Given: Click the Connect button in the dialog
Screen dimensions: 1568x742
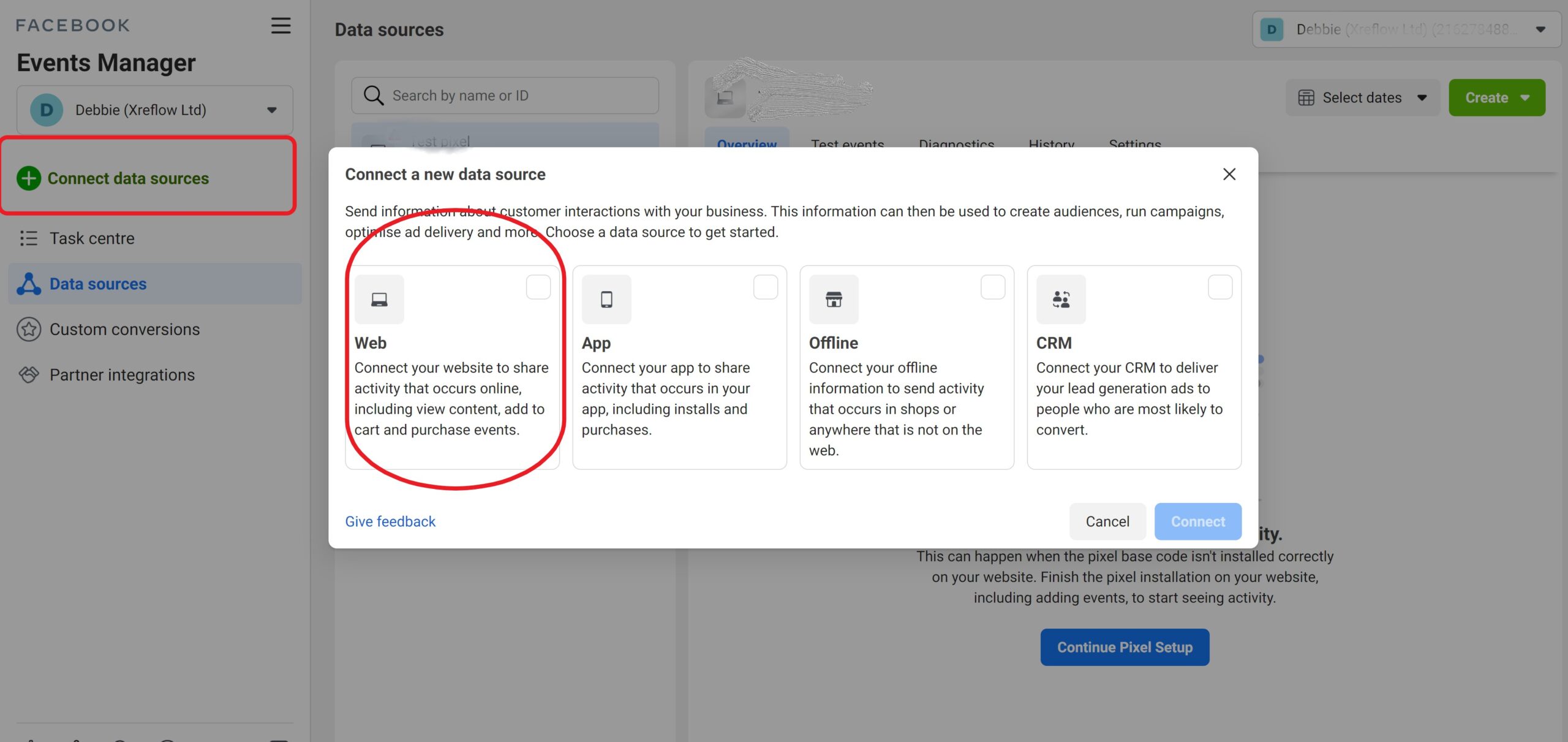Looking at the screenshot, I should click(1198, 521).
